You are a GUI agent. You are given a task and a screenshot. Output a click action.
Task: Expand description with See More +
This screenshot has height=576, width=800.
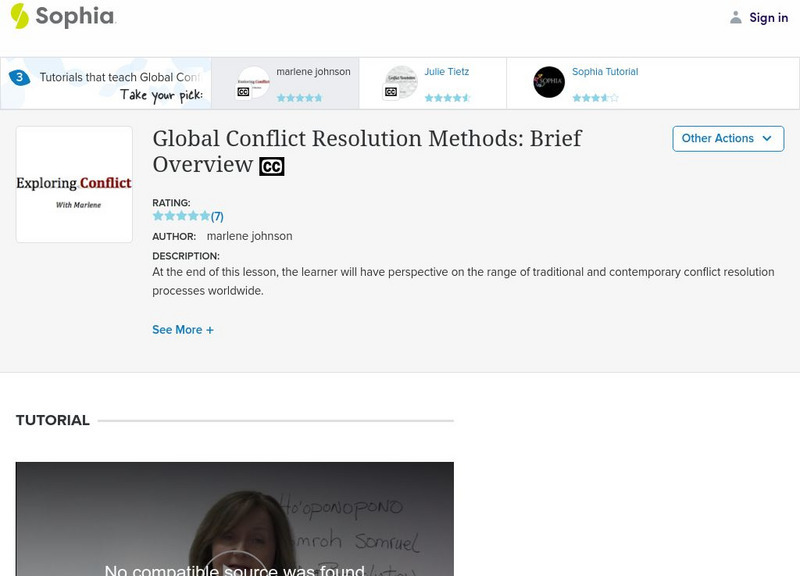pos(183,330)
